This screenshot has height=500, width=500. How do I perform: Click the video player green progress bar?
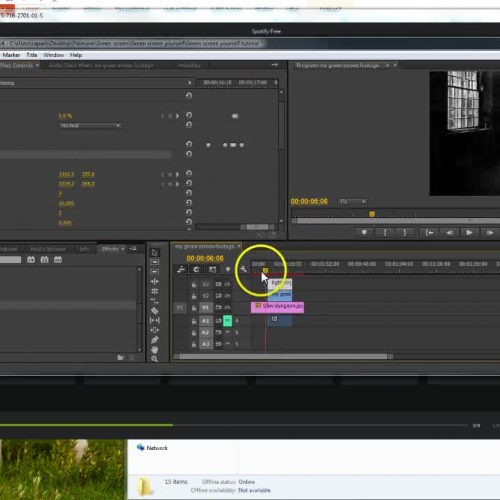[x=86, y=425]
